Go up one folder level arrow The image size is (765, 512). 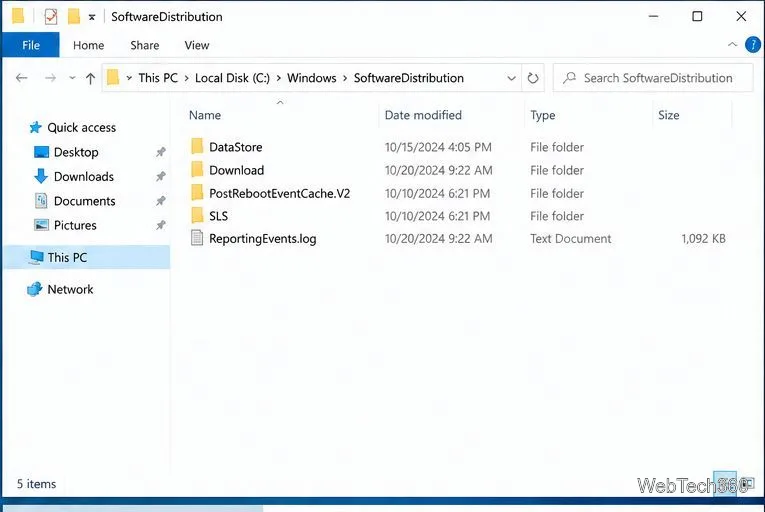[90, 78]
